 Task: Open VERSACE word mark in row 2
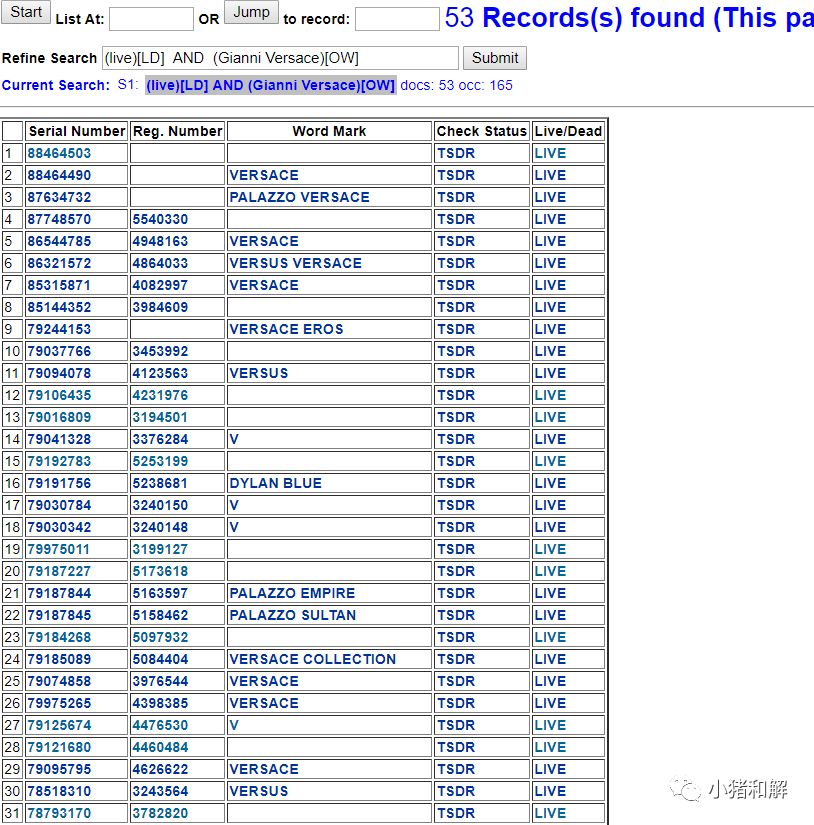pyautogui.click(x=264, y=175)
